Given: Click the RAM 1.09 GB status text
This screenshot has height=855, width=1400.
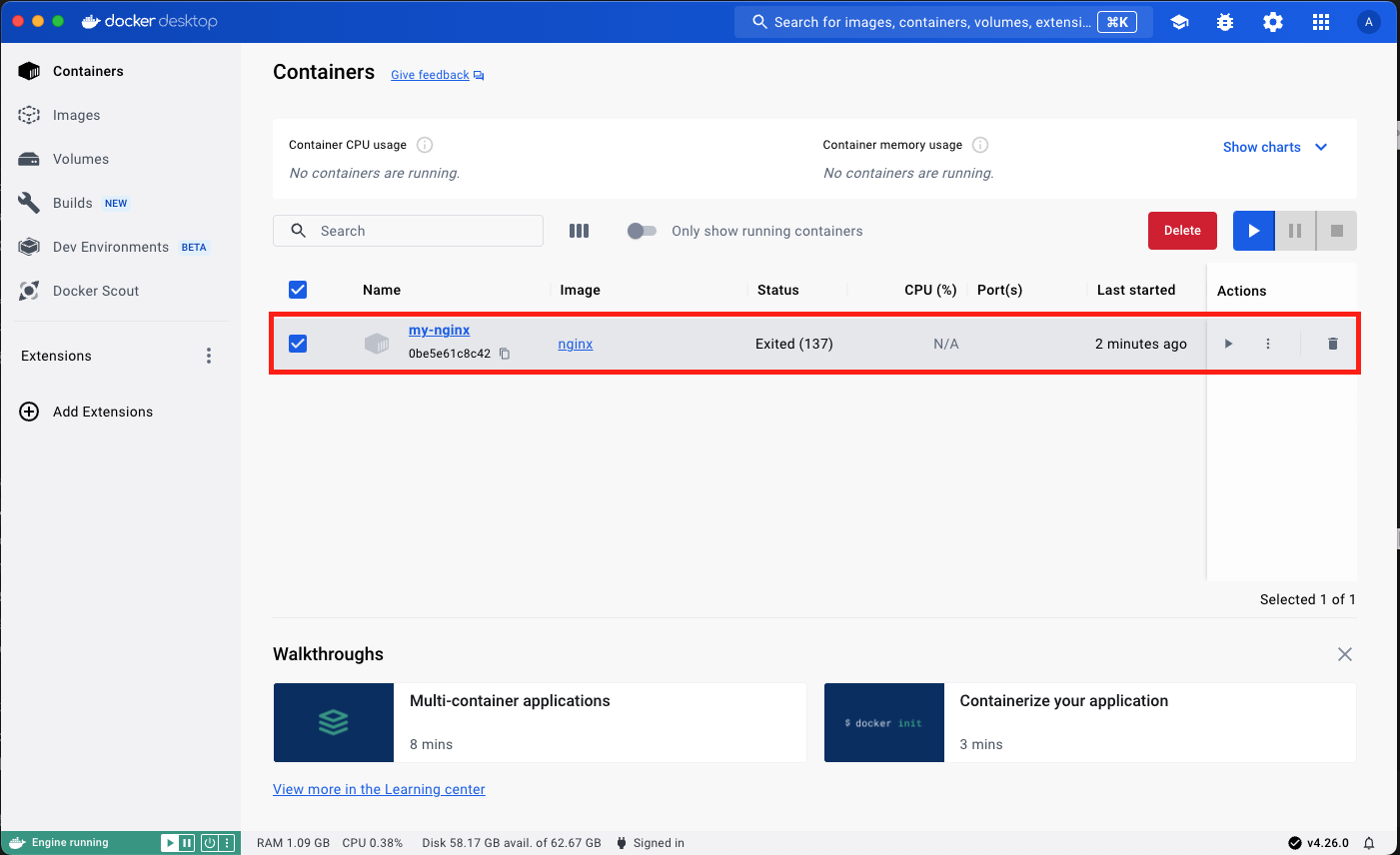Looking at the screenshot, I should coord(293,843).
